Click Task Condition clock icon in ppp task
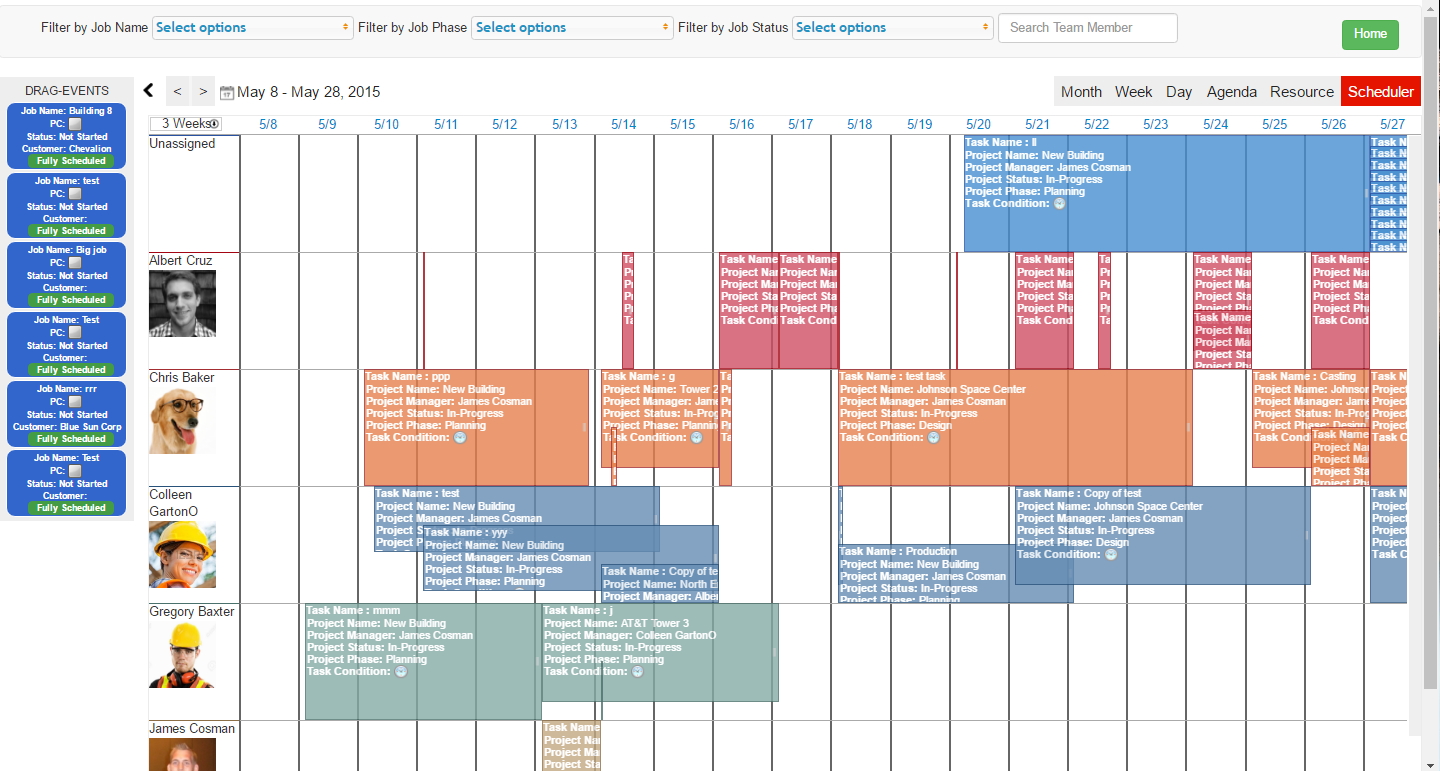Image resolution: width=1440 pixels, height=771 pixels. coord(460,438)
